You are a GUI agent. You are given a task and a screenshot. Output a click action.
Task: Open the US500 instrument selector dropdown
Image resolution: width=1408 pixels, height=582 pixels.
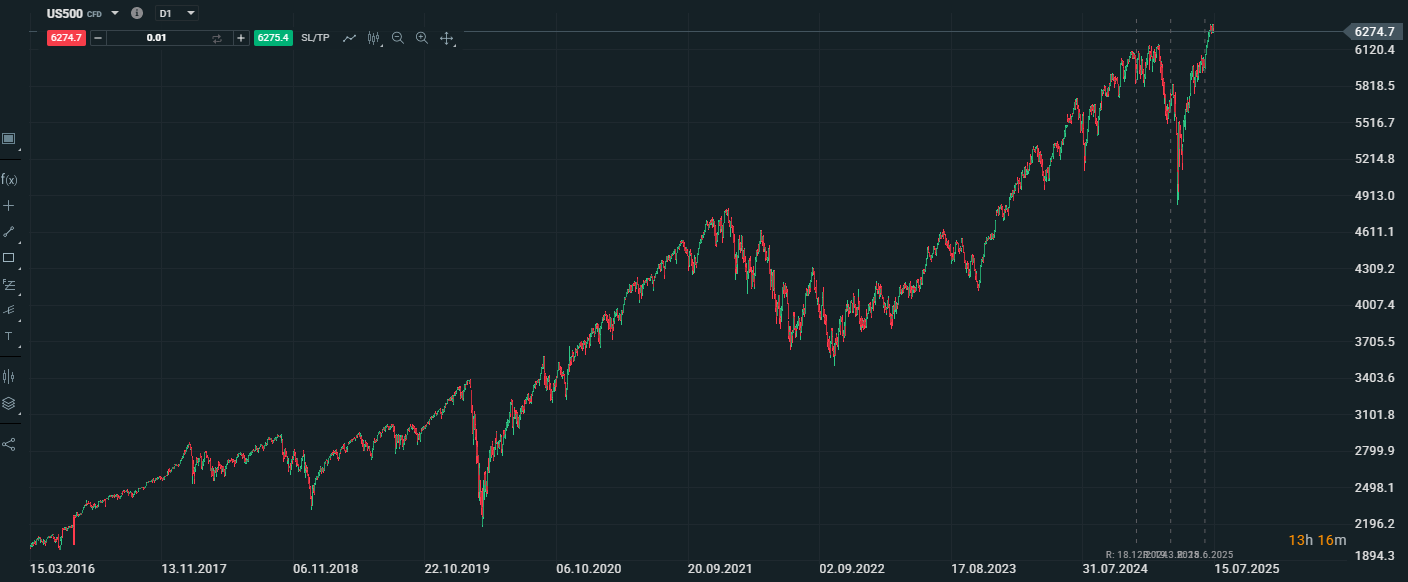coord(115,13)
